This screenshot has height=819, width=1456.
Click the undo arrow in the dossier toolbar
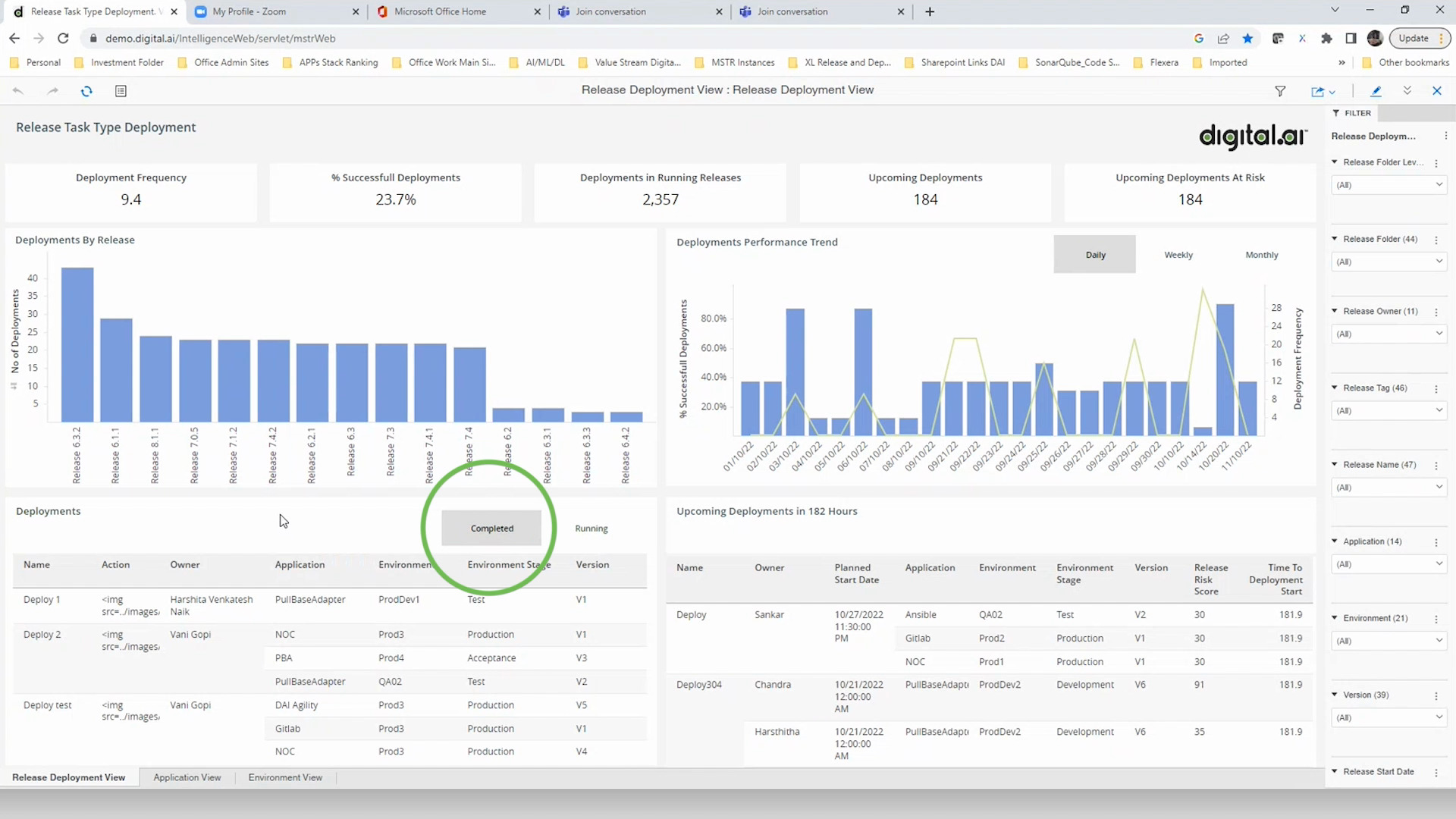point(18,91)
